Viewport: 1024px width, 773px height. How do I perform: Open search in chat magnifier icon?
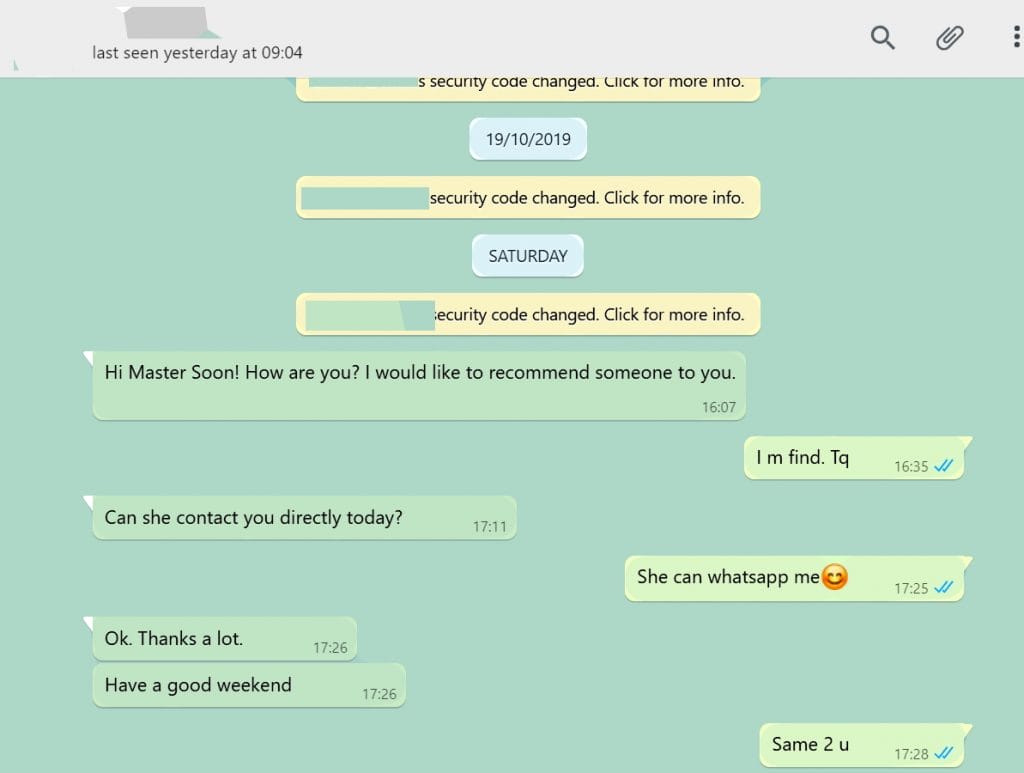pos(882,37)
